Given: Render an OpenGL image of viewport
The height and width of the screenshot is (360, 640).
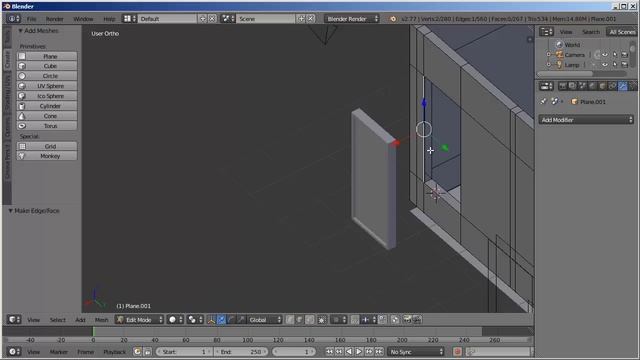Looking at the screenshot, I should pos(407,320).
